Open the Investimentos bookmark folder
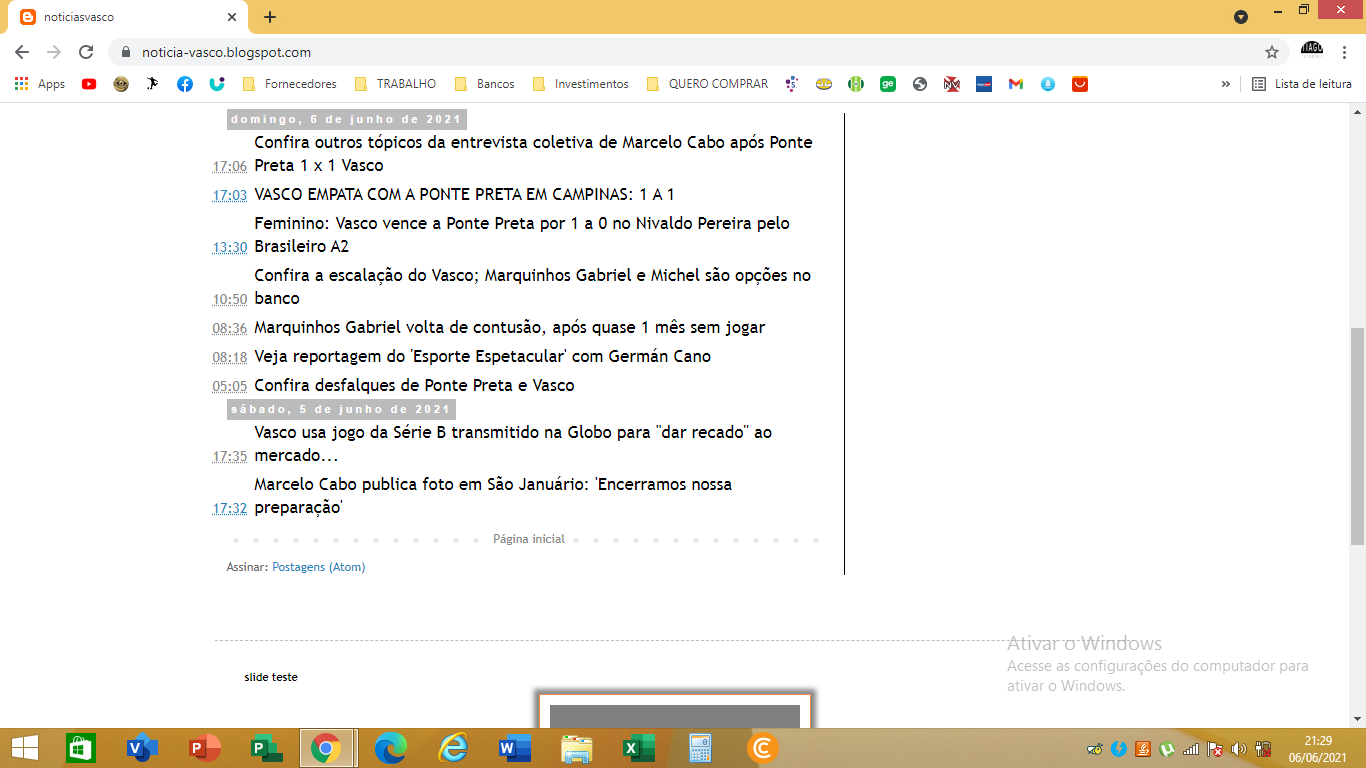The height and width of the screenshot is (768, 1366). [x=581, y=84]
